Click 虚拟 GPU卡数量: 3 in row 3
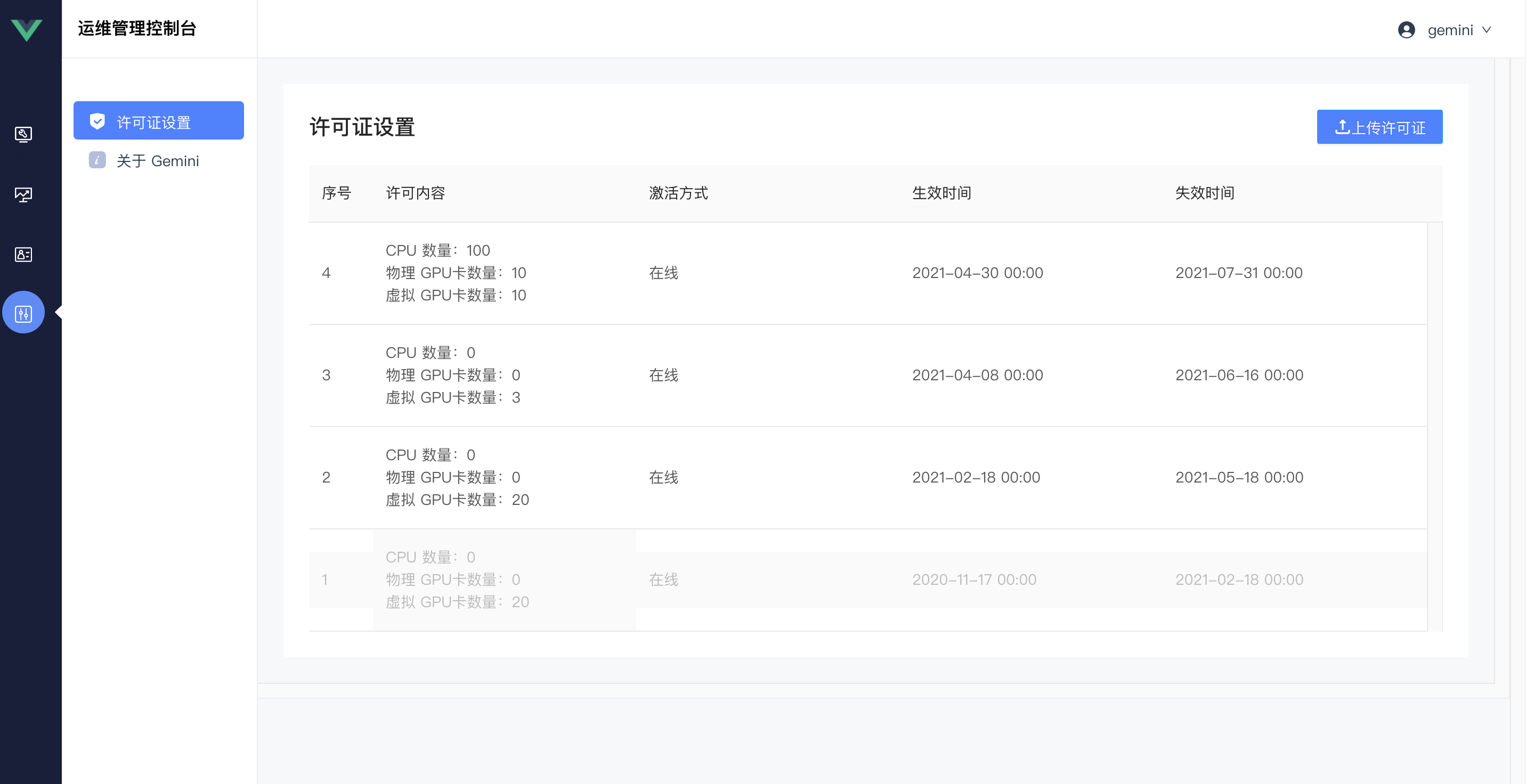 453,398
